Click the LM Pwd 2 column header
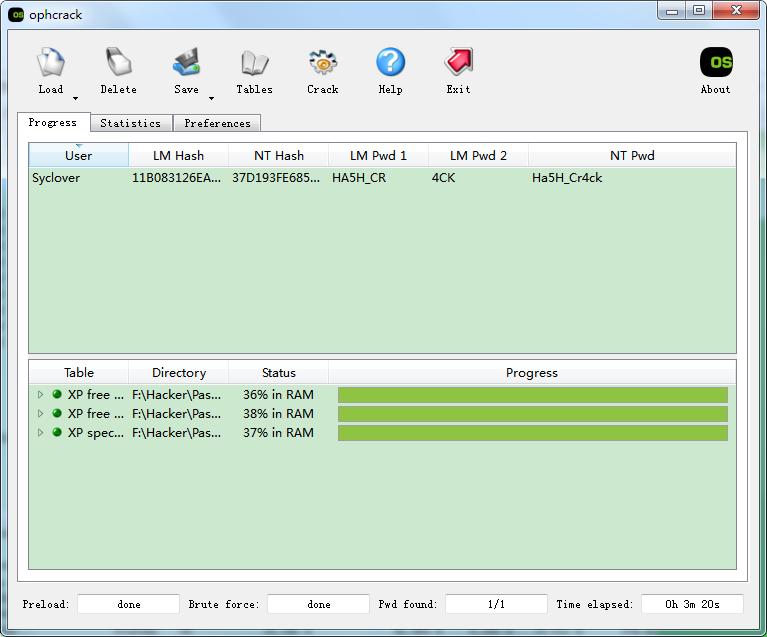The height and width of the screenshot is (637, 767). (478, 156)
